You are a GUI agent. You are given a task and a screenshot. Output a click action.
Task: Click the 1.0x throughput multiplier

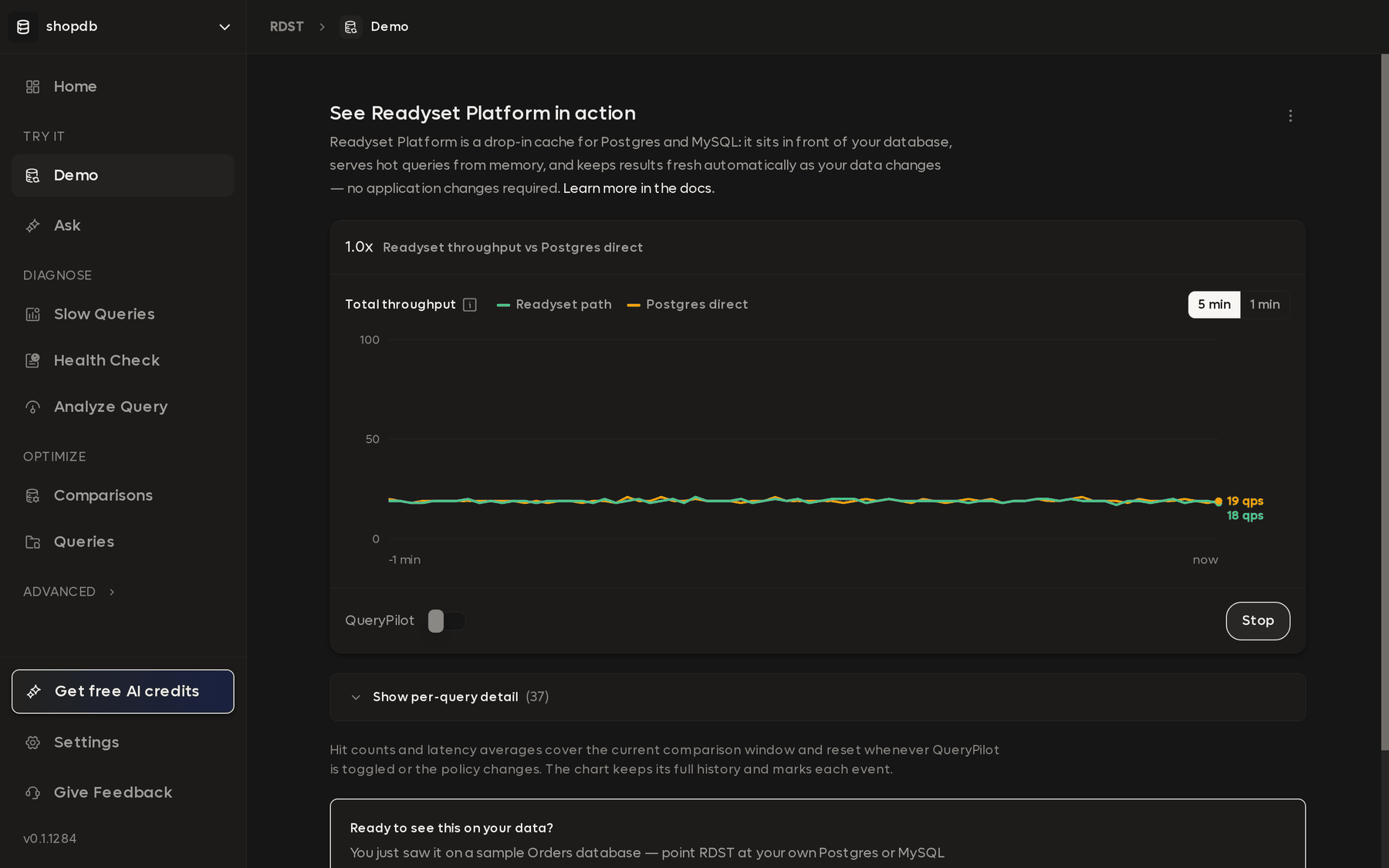tap(359, 247)
